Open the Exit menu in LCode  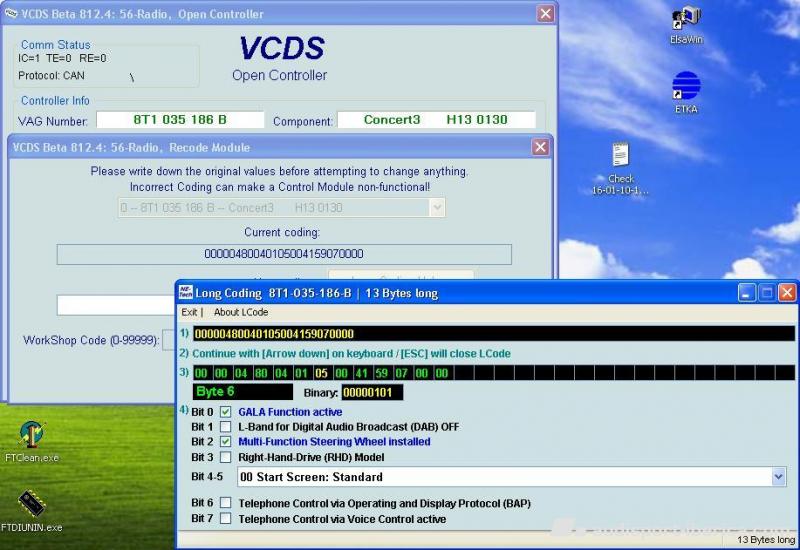[189, 312]
